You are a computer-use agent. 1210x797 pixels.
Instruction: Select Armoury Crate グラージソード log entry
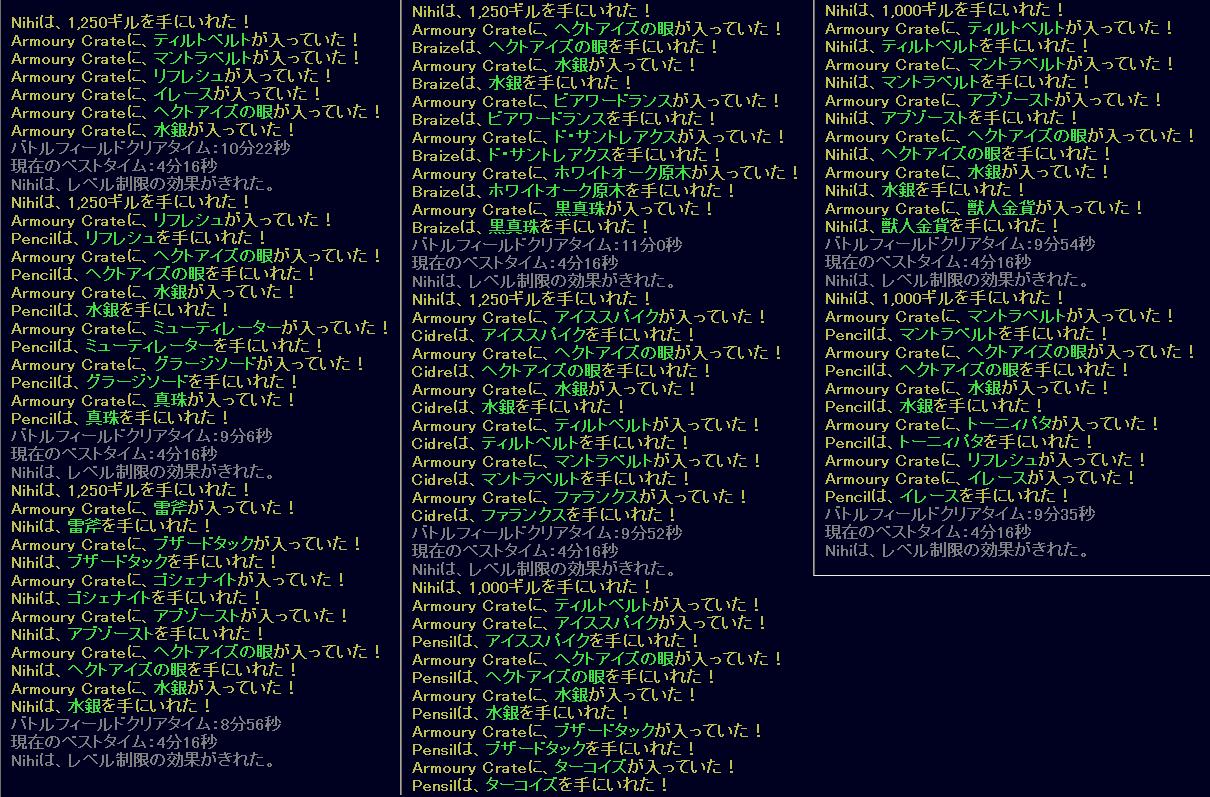188,364
